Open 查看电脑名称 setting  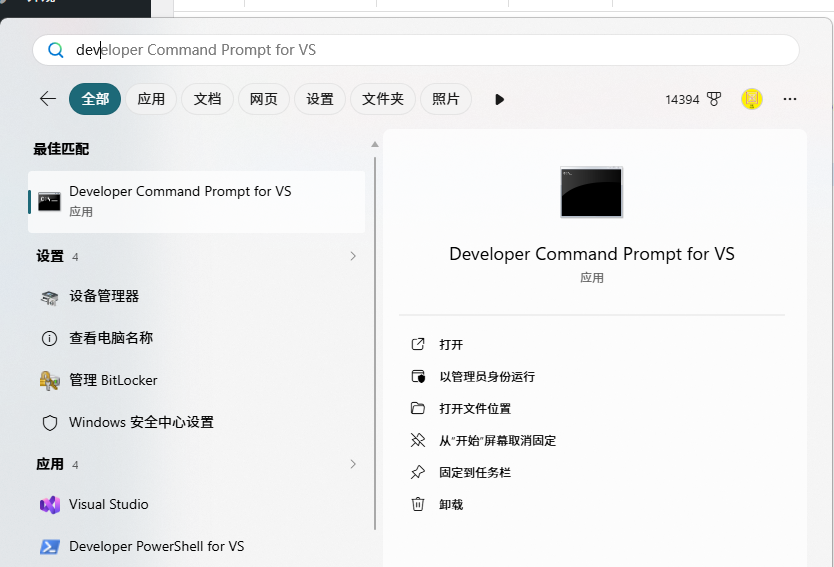pos(196,338)
